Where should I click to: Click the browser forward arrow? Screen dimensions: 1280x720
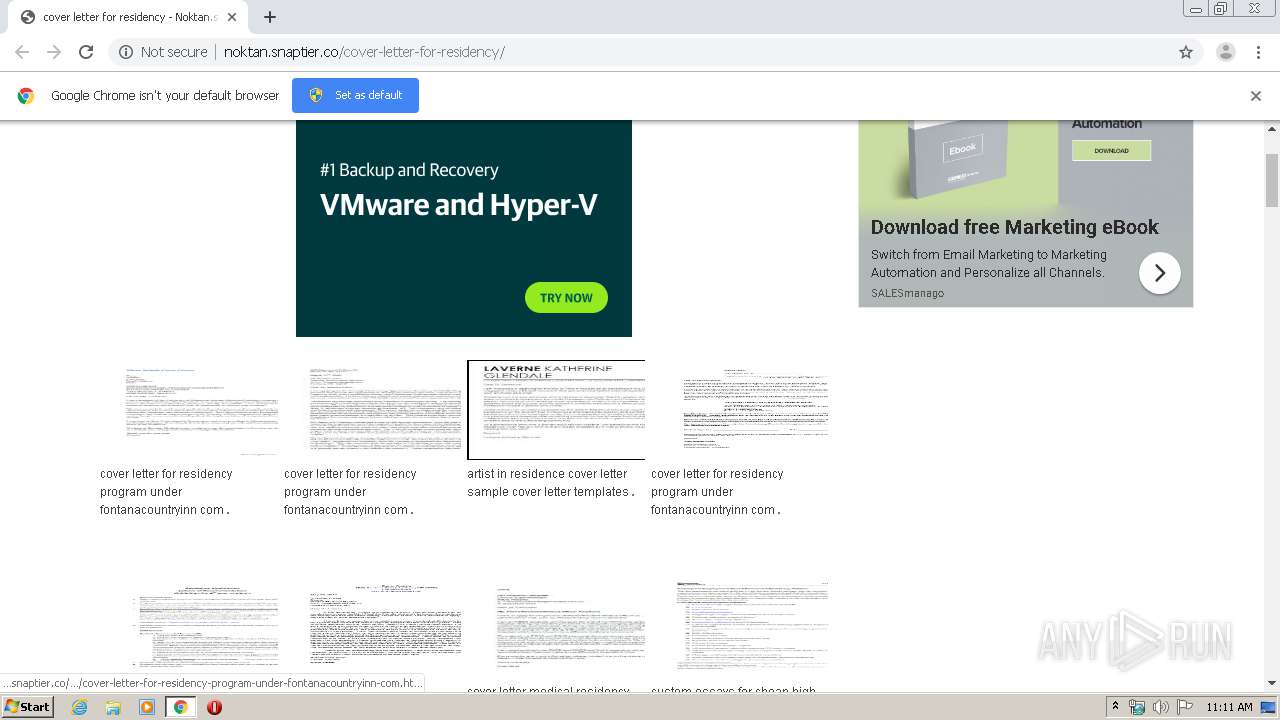tap(54, 52)
